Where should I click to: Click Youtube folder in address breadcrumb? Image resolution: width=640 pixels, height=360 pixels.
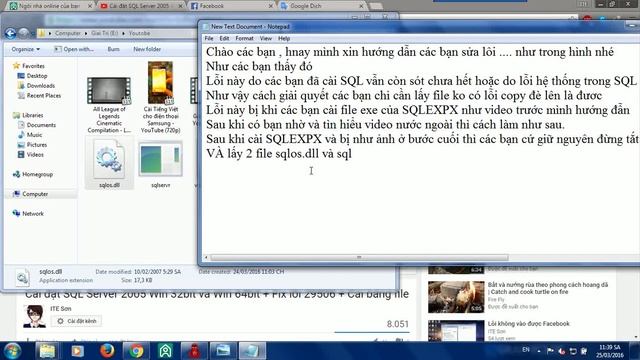click(139, 33)
